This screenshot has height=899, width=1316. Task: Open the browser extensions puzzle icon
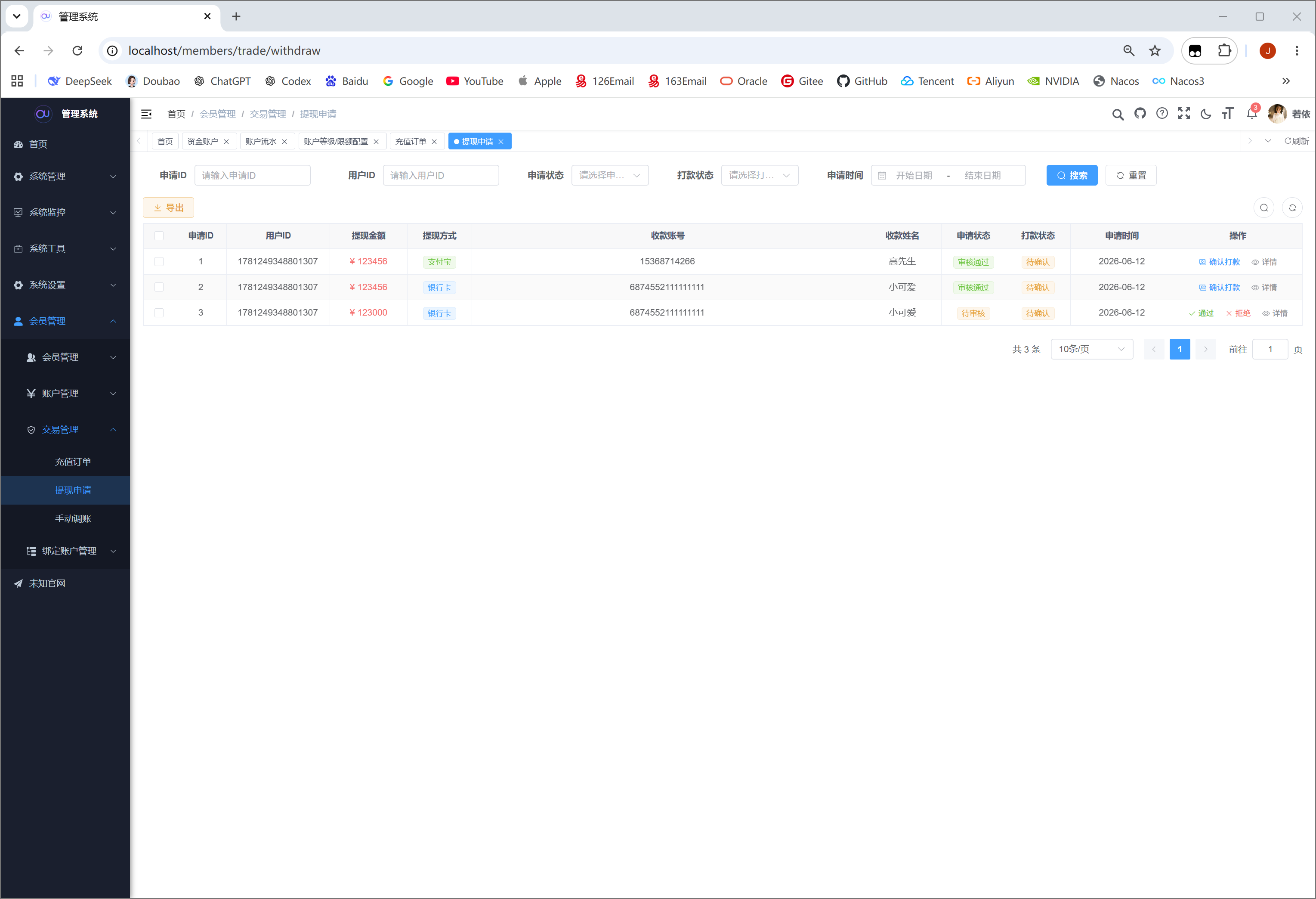tap(1224, 50)
